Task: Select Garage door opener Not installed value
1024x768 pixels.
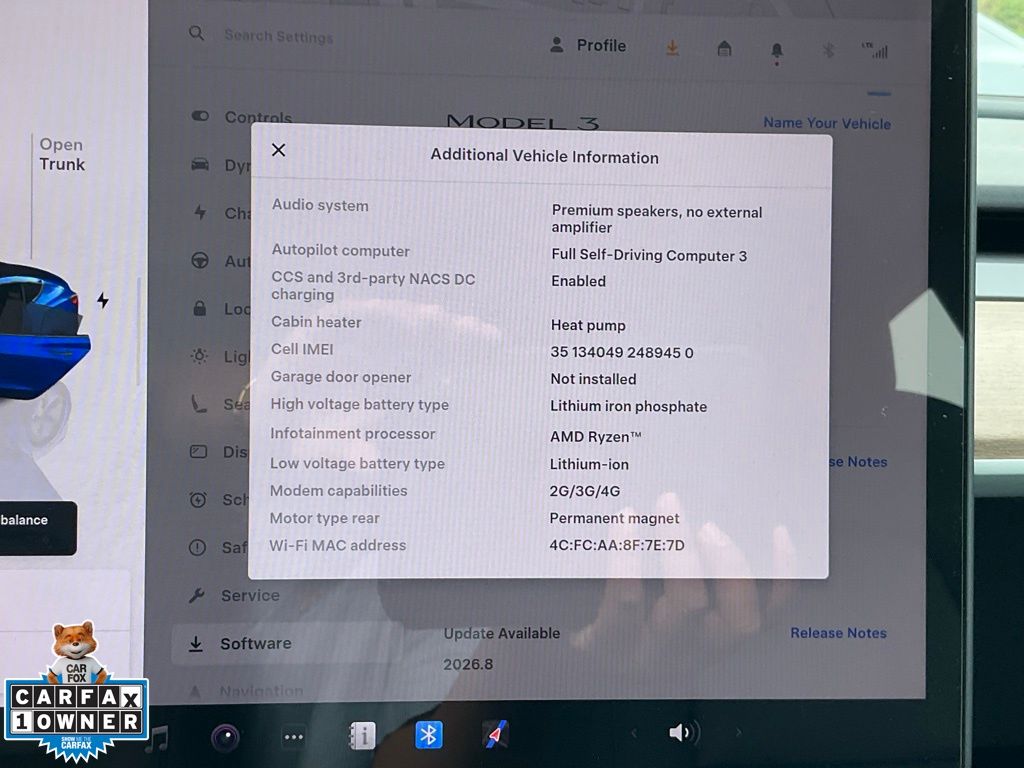Action: [x=593, y=379]
